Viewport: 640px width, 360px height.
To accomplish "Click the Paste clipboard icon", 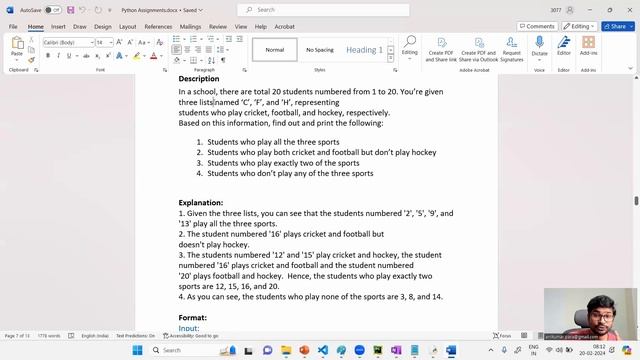I will [x=17, y=42].
